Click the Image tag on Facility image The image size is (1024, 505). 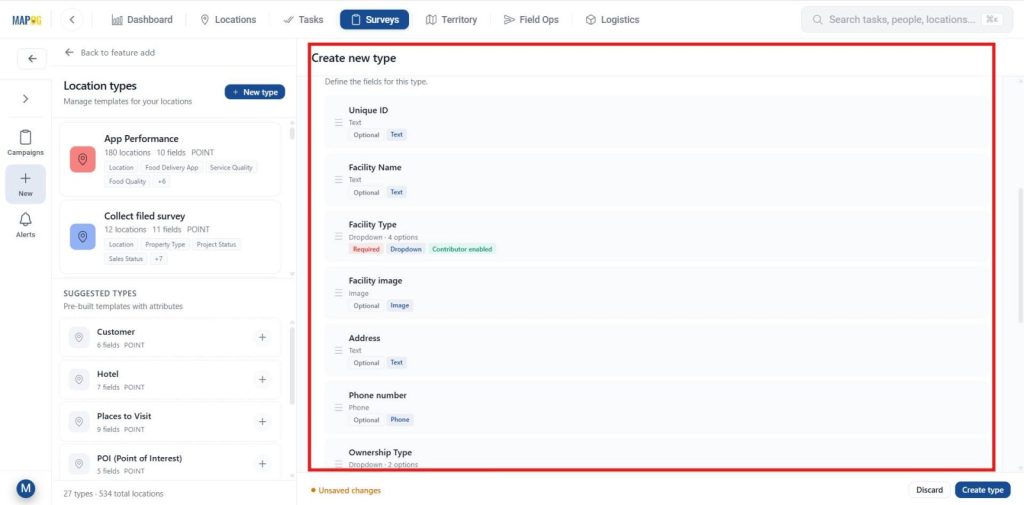tap(400, 305)
